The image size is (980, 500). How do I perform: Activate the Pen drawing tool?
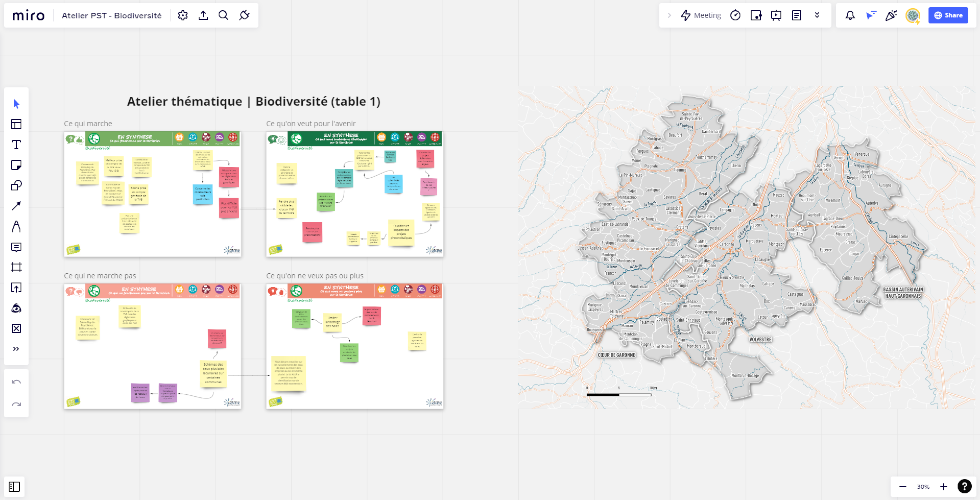coord(16,227)
